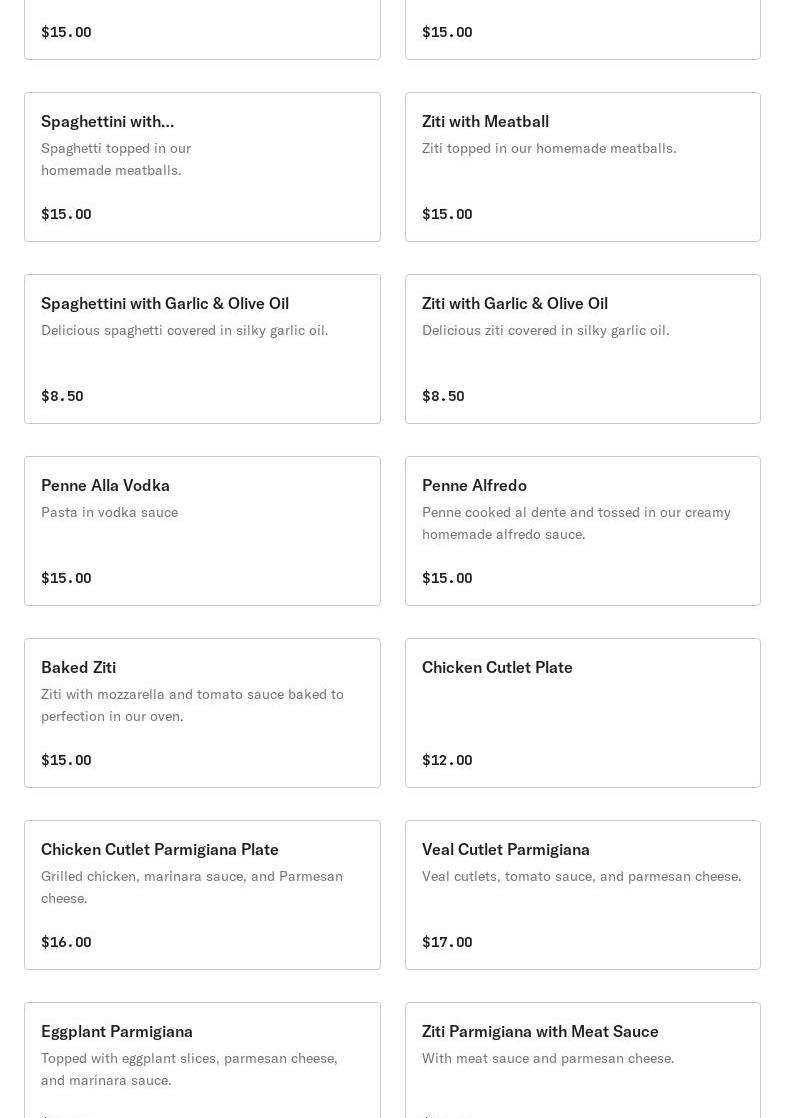Select the Penne Alfredo dish card
This screenshot has height=1118, width=785.
pos(582,531)
